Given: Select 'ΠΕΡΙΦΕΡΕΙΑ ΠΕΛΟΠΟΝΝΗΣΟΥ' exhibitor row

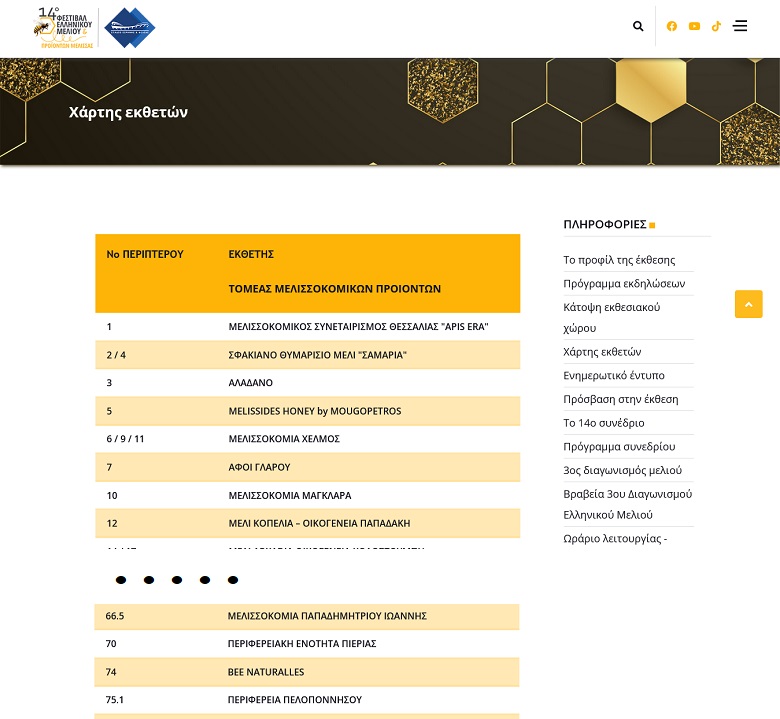Looking at the screenshot, I should click(307, 700).
